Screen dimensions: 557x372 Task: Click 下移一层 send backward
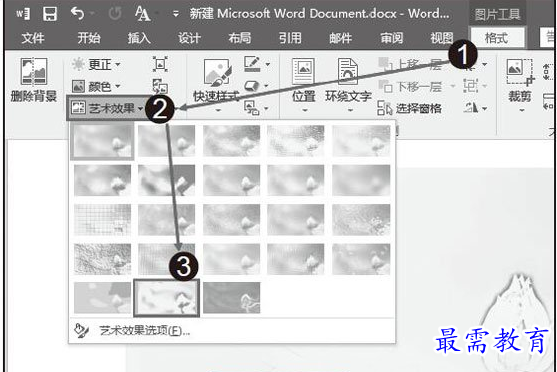pyautogui.click(x=410, y=87)
